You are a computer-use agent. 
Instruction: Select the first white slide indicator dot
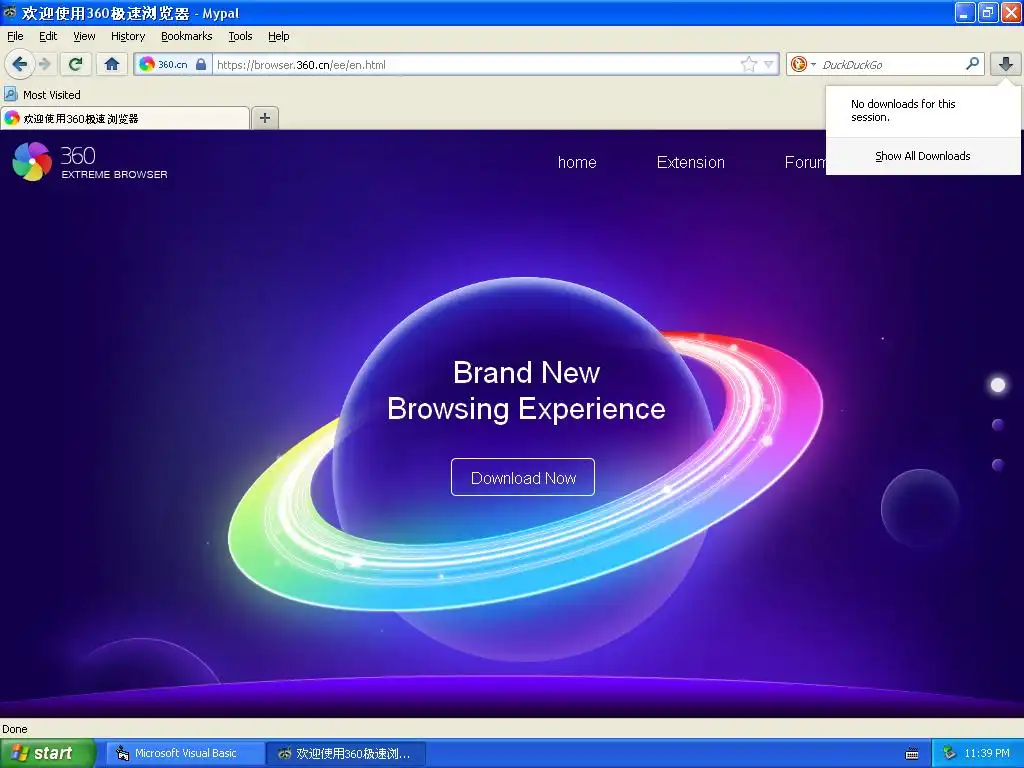[x=998, y=385]
